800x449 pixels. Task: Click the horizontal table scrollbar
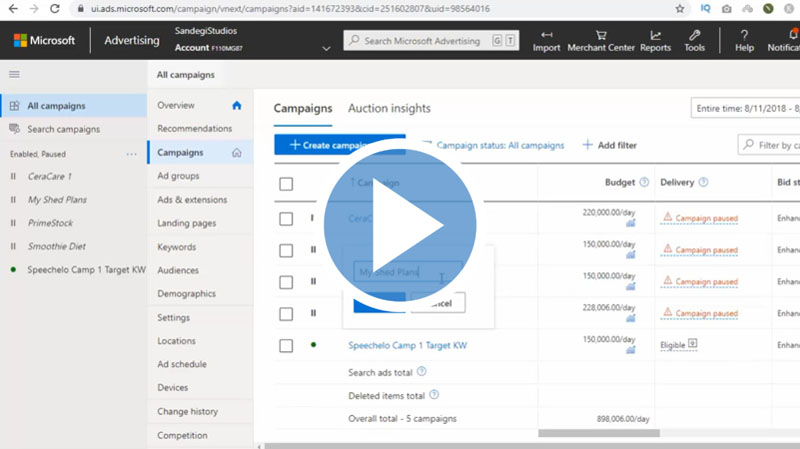click(x=599, y=433)
